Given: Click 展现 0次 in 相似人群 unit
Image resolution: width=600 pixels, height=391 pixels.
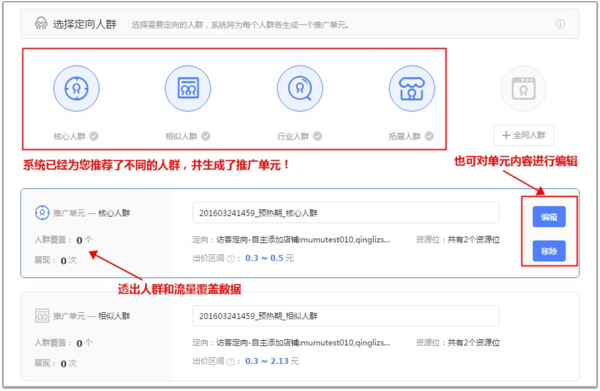Looking at the screenshot, I should 55,363.
